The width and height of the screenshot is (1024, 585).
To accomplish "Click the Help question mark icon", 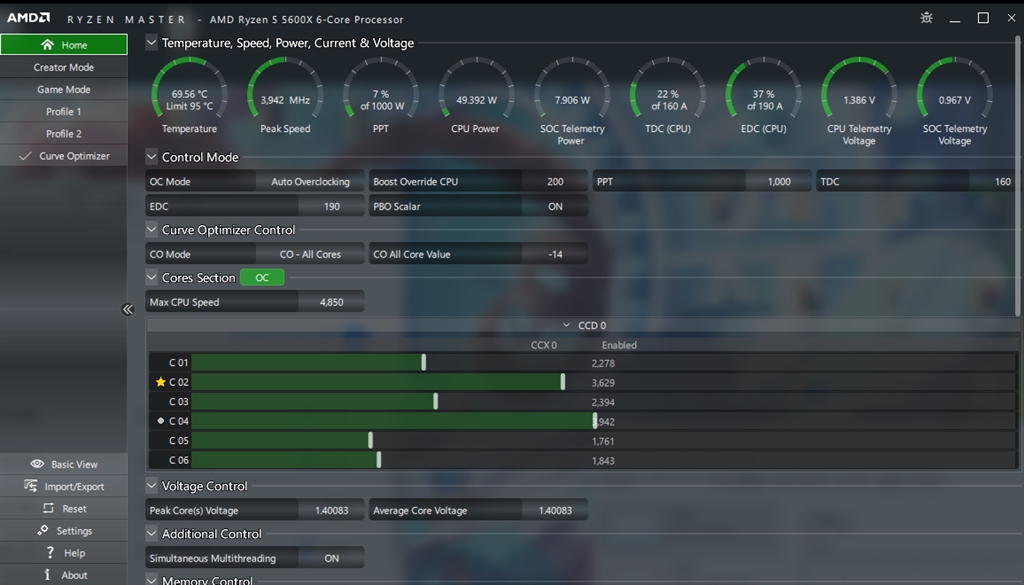I will [x=50, y=552].
